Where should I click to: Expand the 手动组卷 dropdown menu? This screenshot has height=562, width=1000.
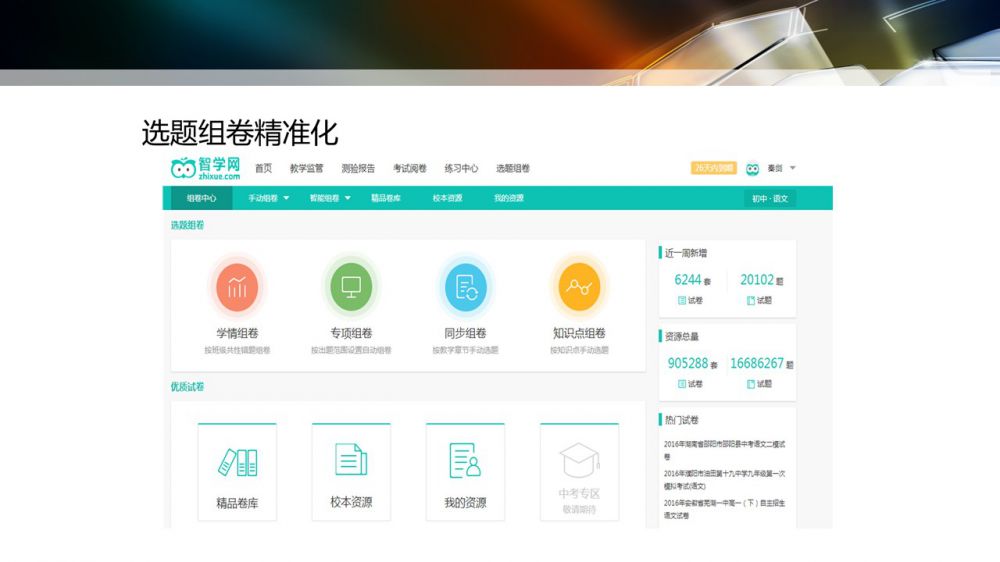[268, 198]
